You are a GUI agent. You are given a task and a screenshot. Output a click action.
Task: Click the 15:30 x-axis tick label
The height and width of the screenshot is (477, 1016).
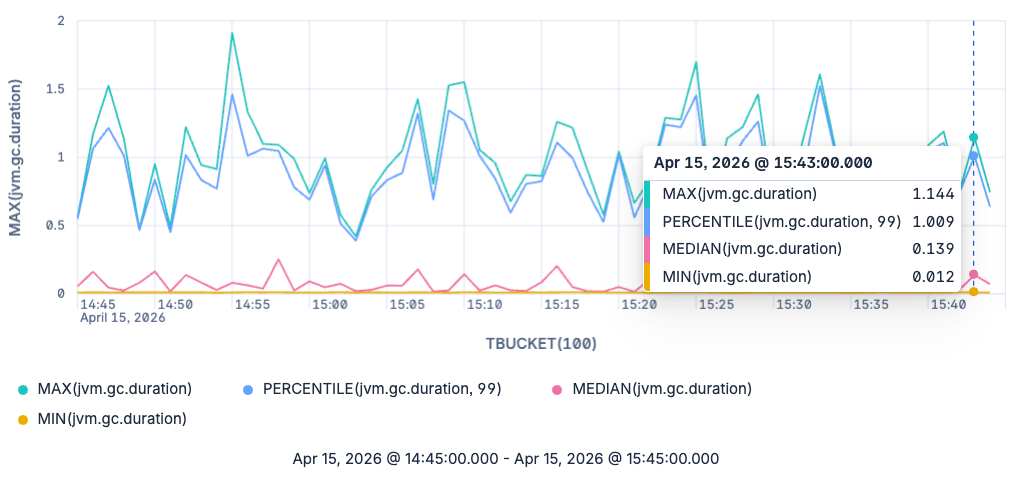point(794,303)
